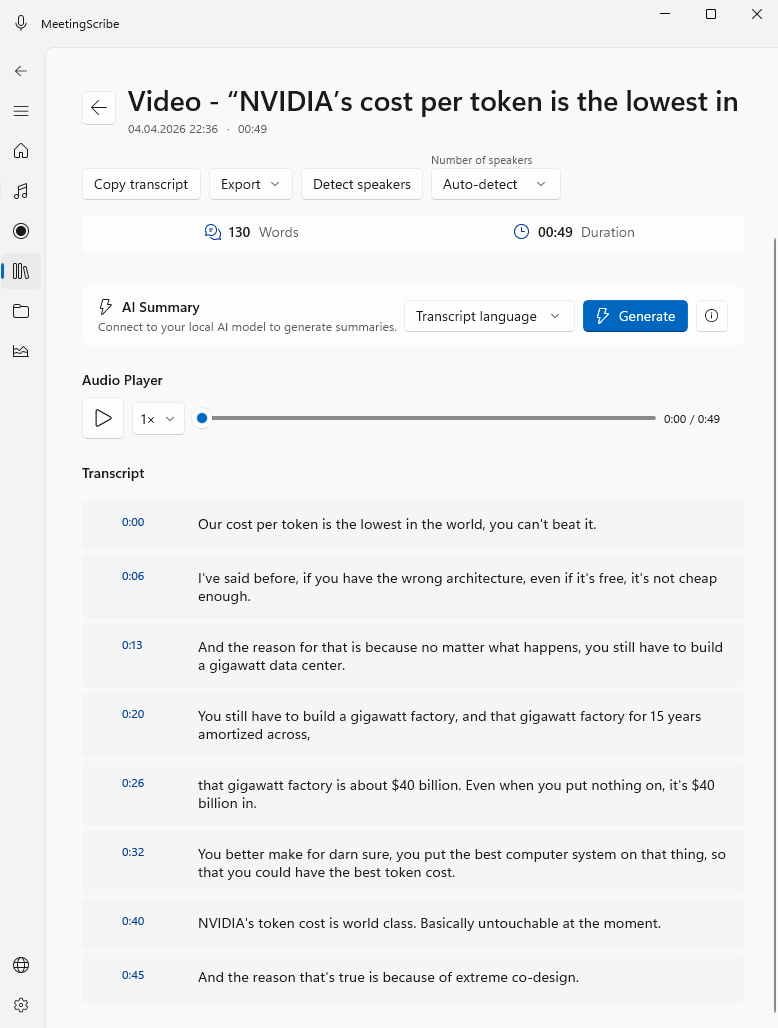The width and height of the screenshot is (778, 1028).
Task: Click the back arrow beside the video title
Action: coord(99,108)
